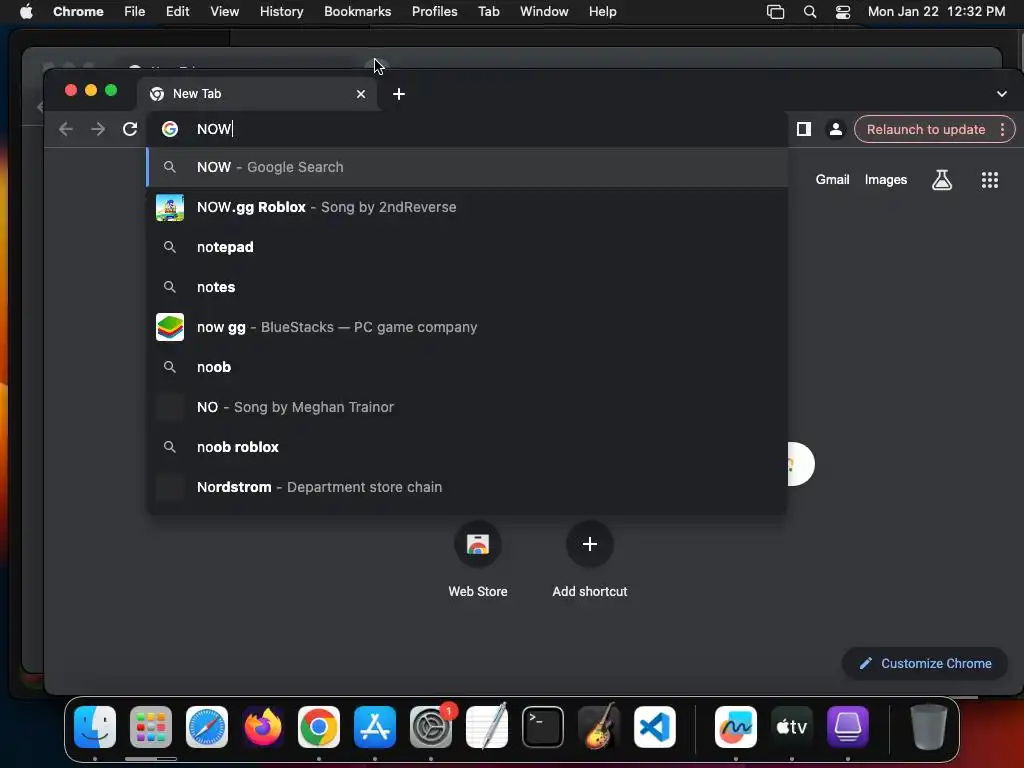Open the History menu
Screen dimensions: 1024x768
pos(281,11)
